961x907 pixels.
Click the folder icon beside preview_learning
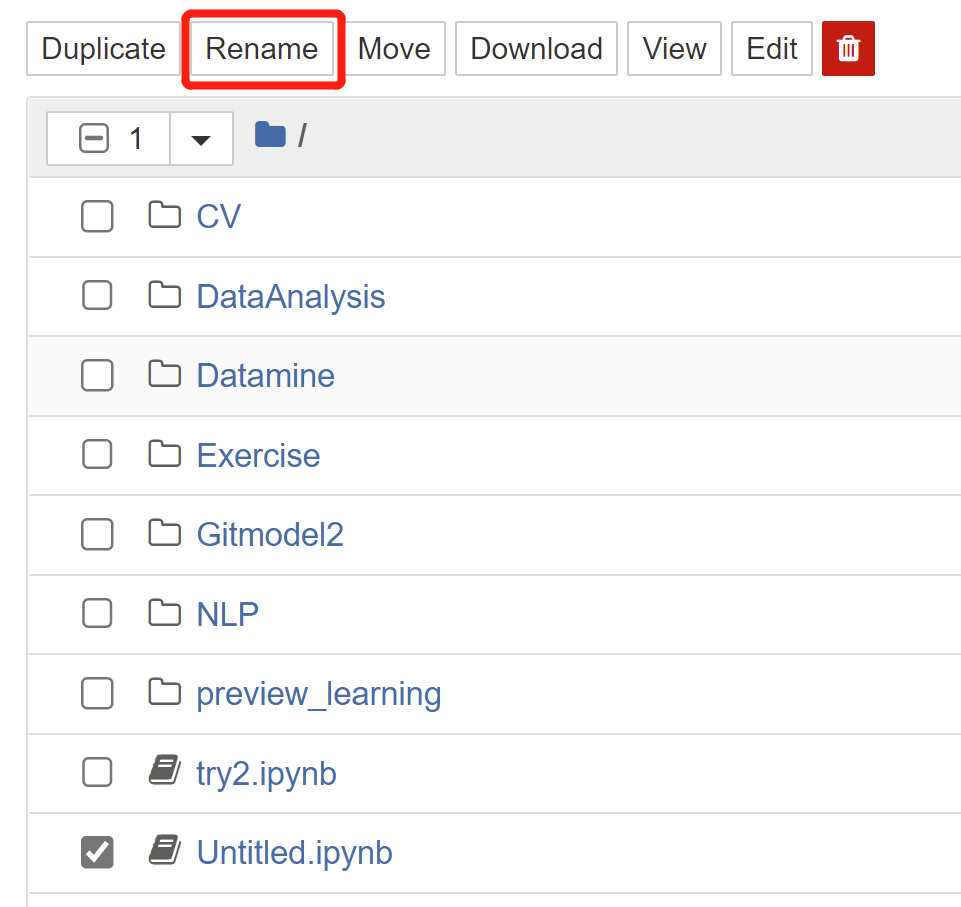click(x=164, y=692)
